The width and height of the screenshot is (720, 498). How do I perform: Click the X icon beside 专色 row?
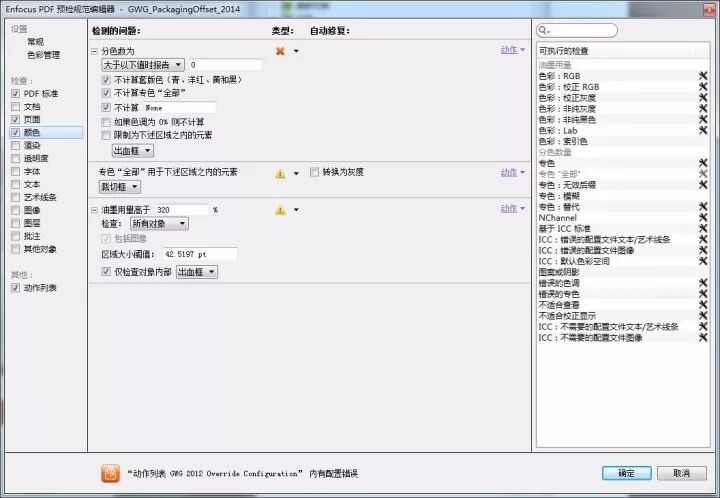[x=703, y=163]
